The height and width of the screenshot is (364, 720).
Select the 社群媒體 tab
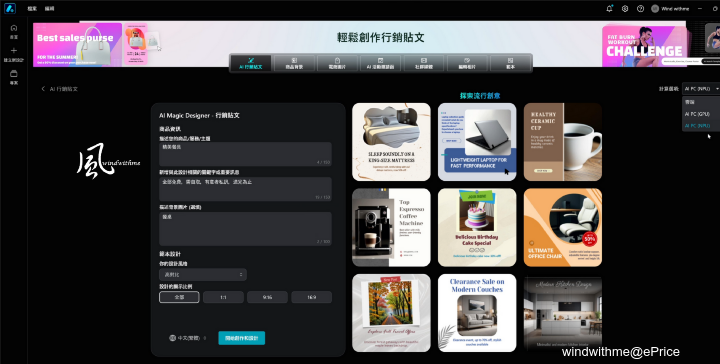[424, 63]
